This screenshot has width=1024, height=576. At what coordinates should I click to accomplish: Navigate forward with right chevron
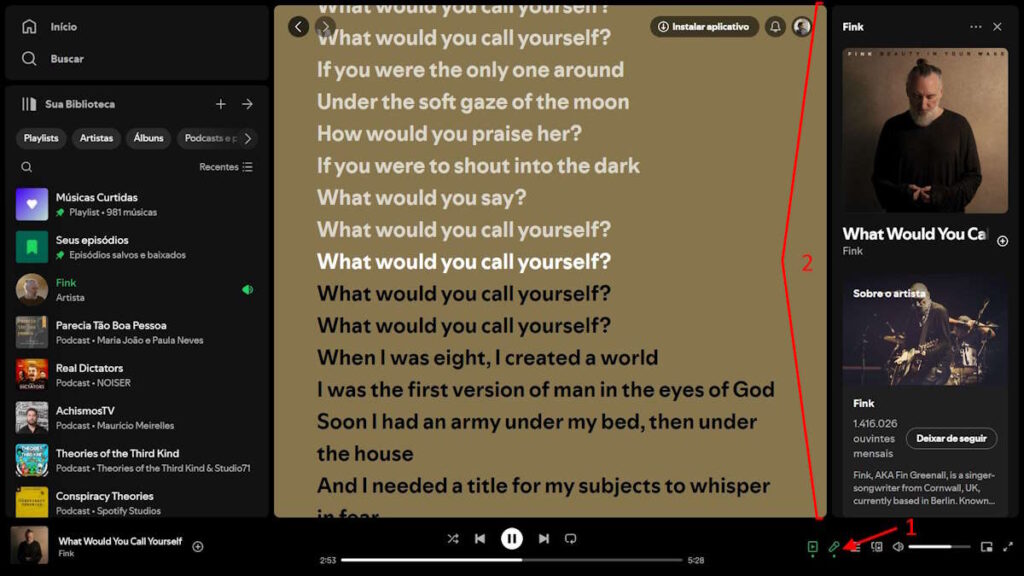point(325,27)
